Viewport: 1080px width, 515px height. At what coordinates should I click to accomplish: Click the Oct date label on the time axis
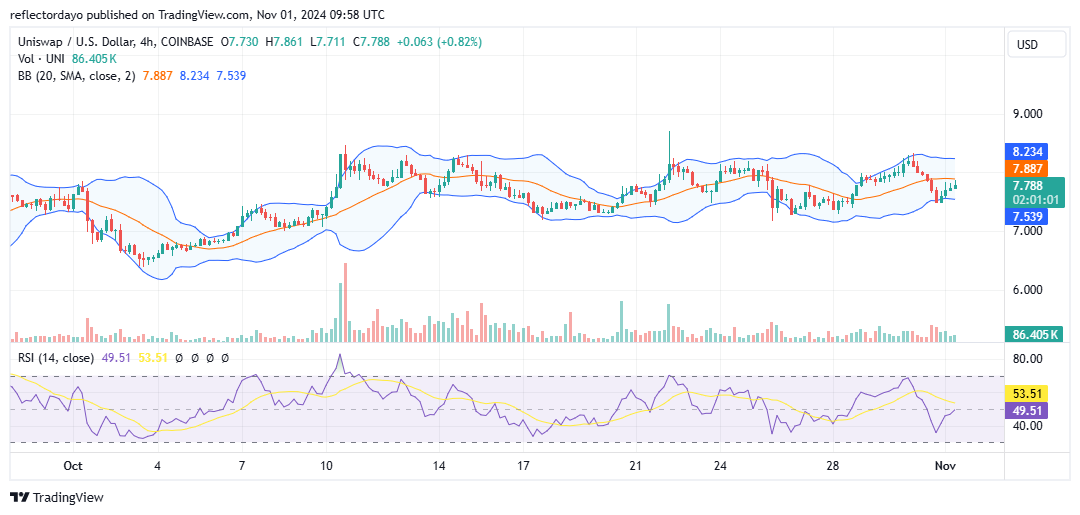pos(73,465)
